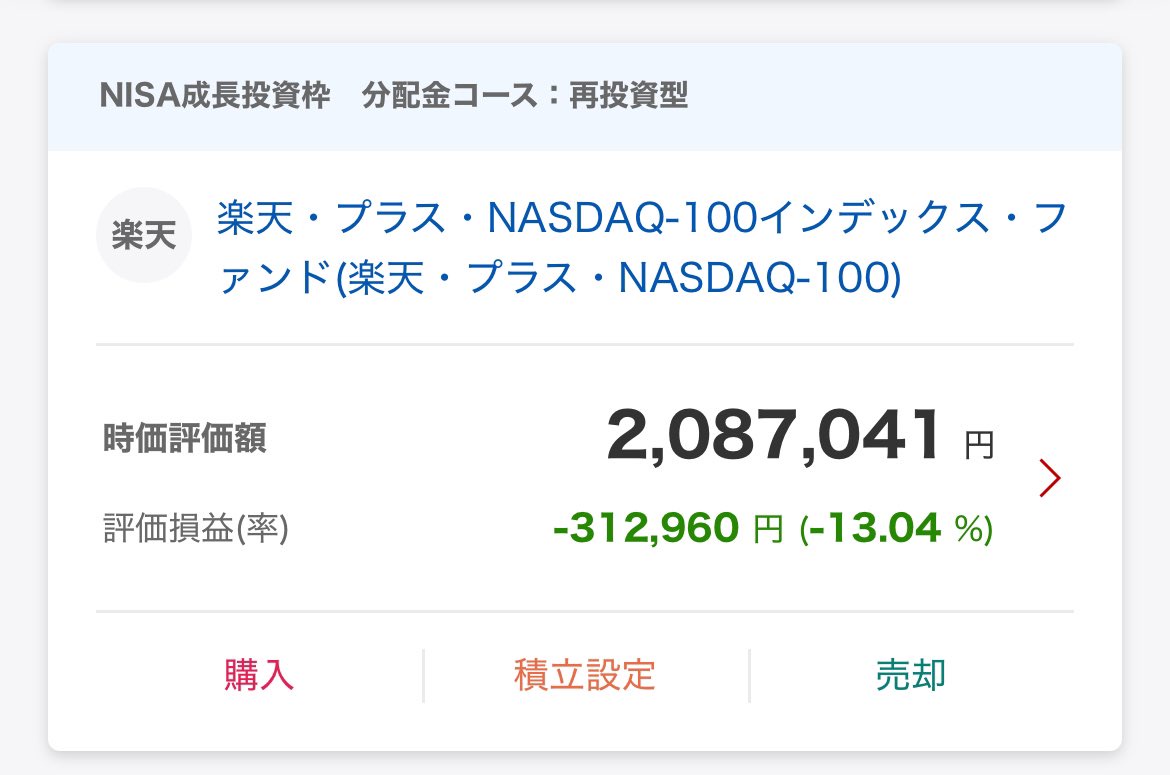The width and height of the screenshot is (1170, 775).
Task: Click the NISA成長投資枠 header text
Action: pos(215,96)
